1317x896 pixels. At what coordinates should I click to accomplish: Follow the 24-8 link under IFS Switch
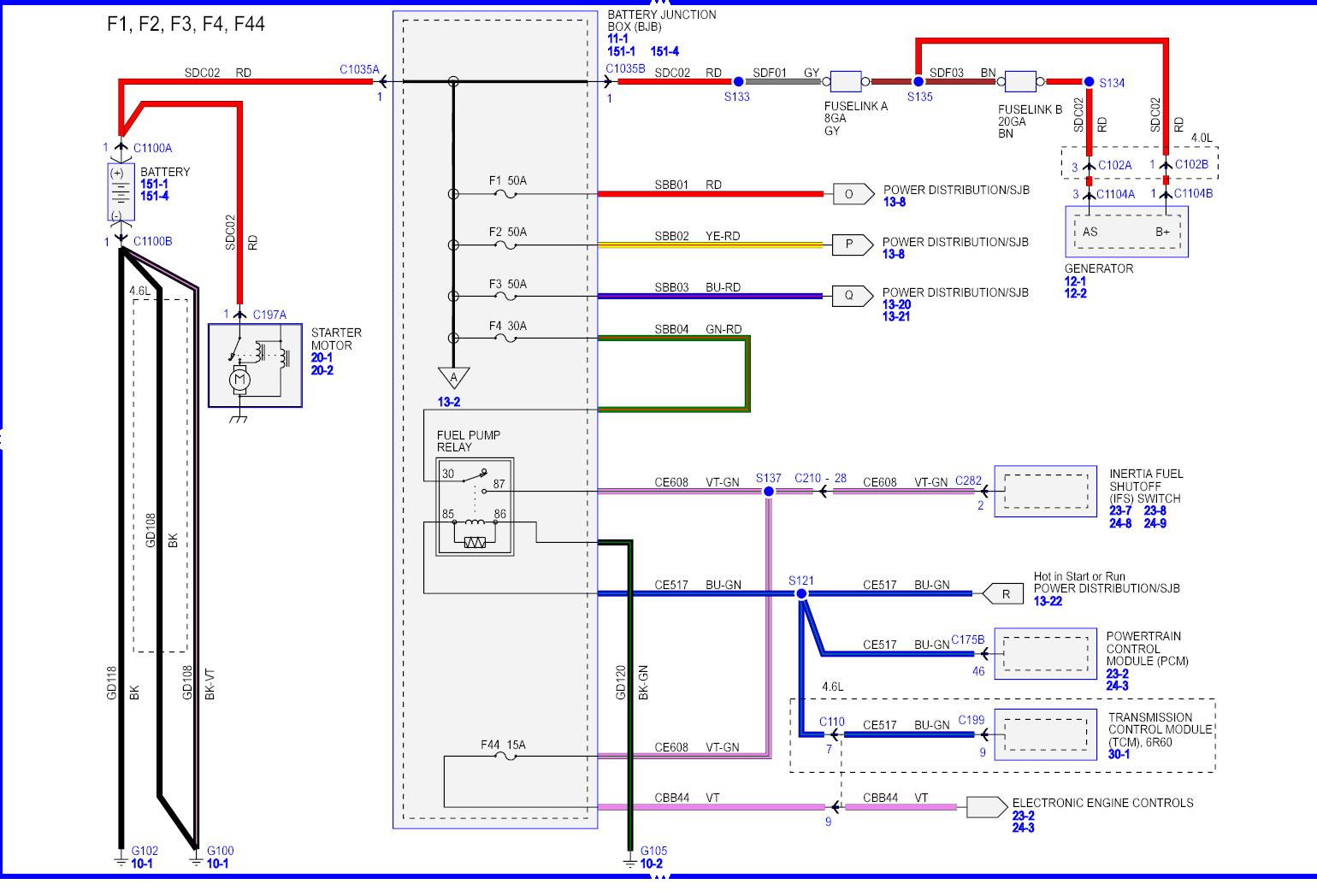[1120, 524]
